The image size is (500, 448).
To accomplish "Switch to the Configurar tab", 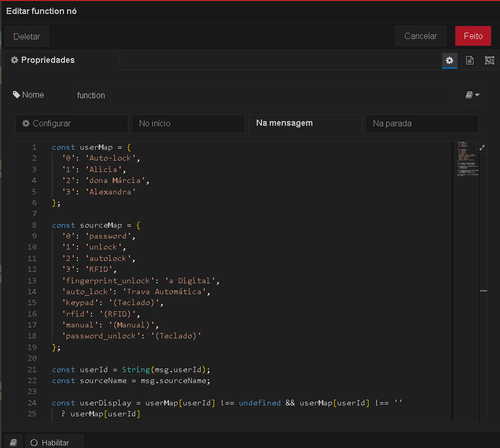I will coord(72,123).
